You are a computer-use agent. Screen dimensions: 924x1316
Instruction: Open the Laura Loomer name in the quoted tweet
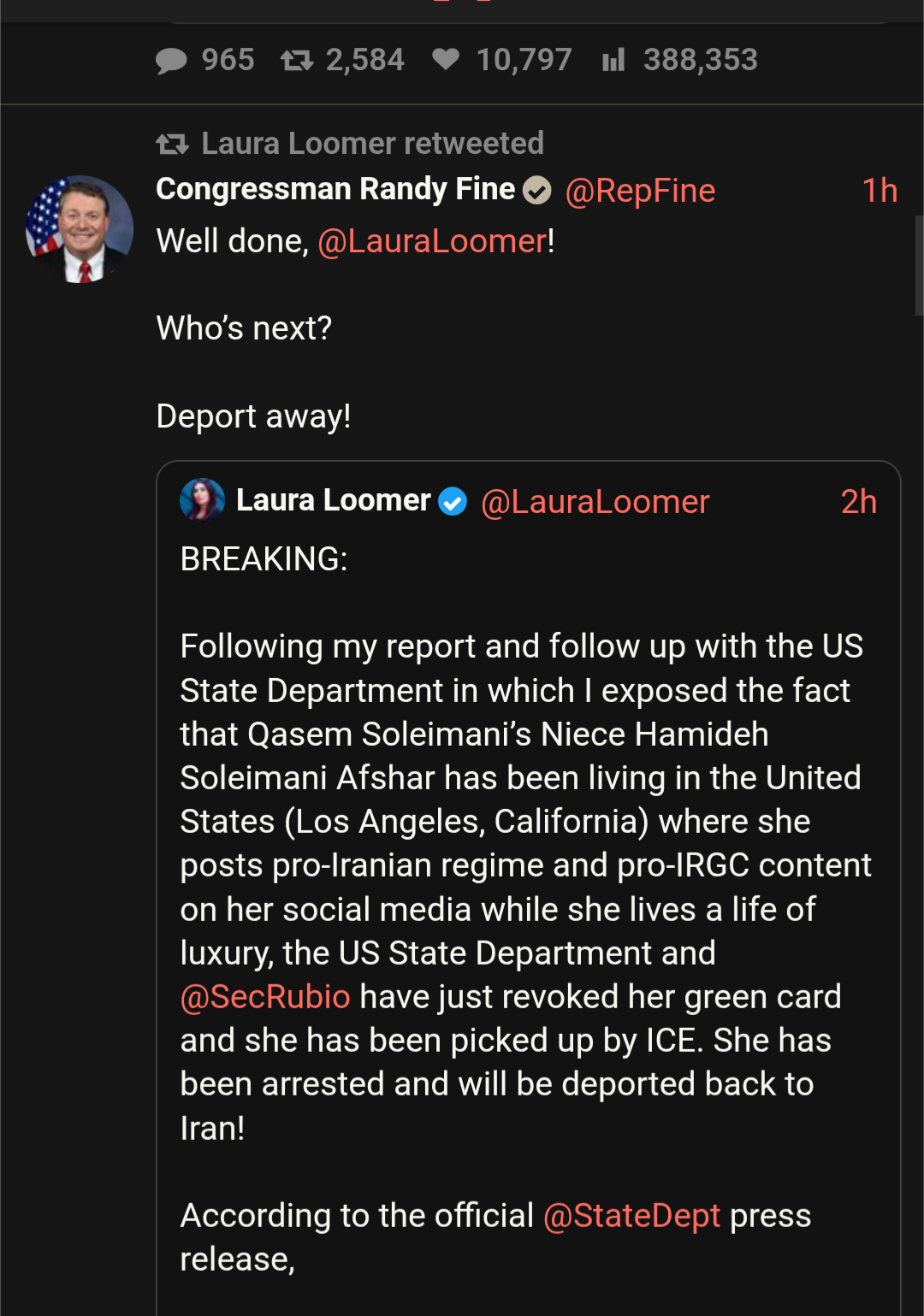pyautogui.click(x=333, y=500)
